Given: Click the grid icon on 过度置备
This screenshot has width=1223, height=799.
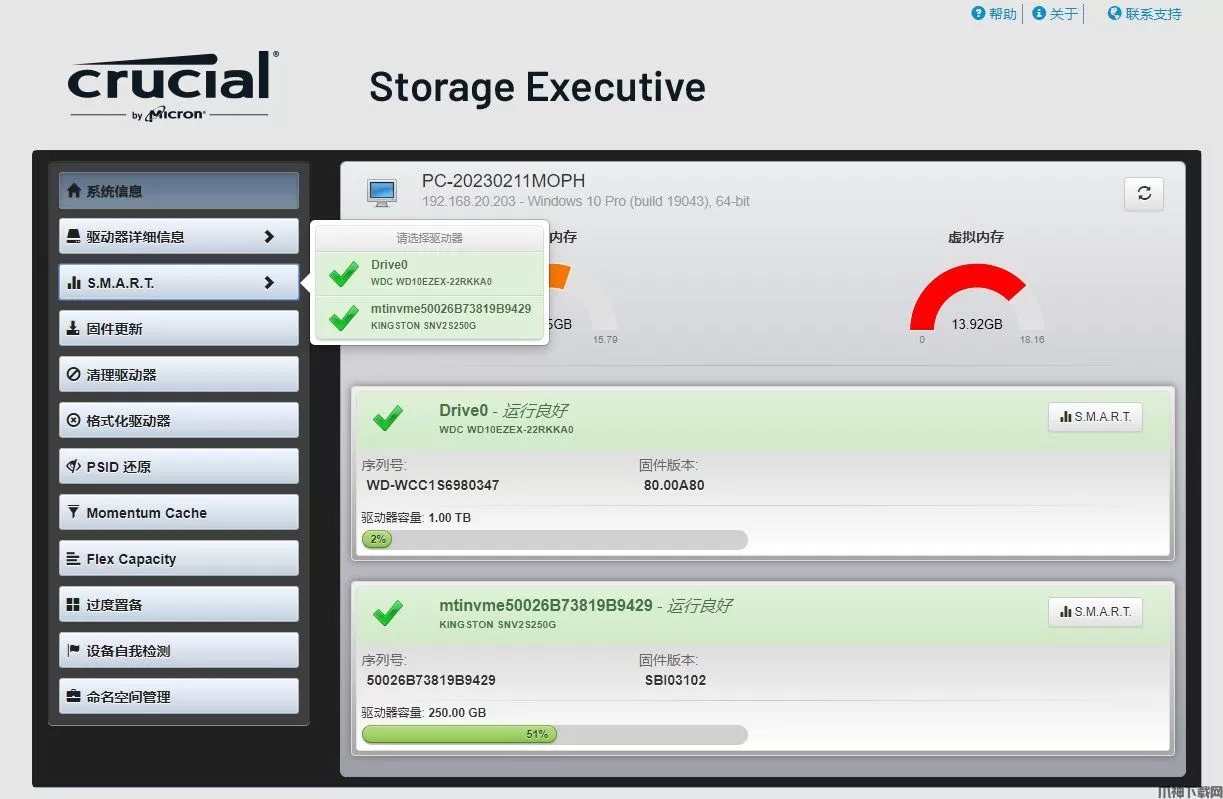Looking at the screenshot, I should (x=73, y=604).
